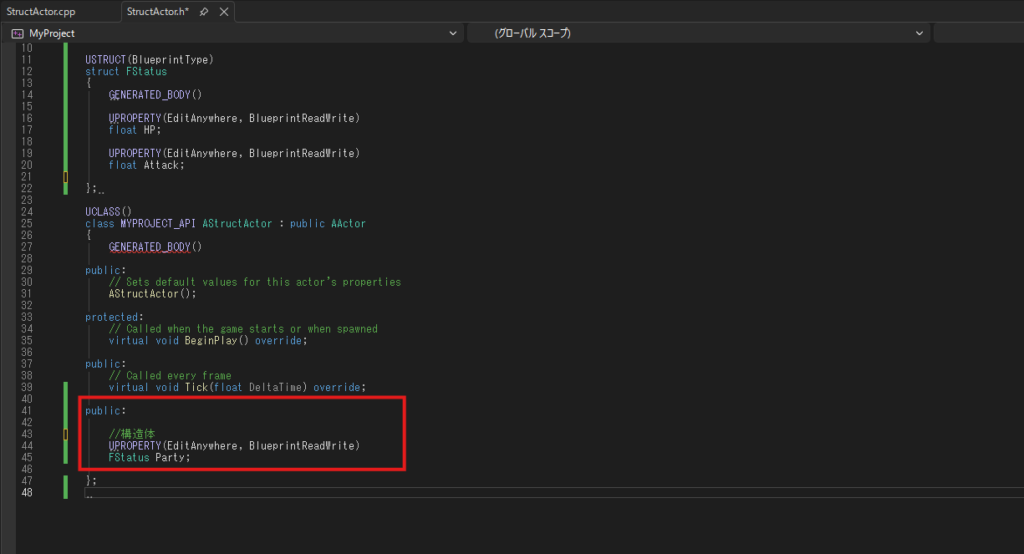Close the StructActor.h tab

tap(221, 11)
